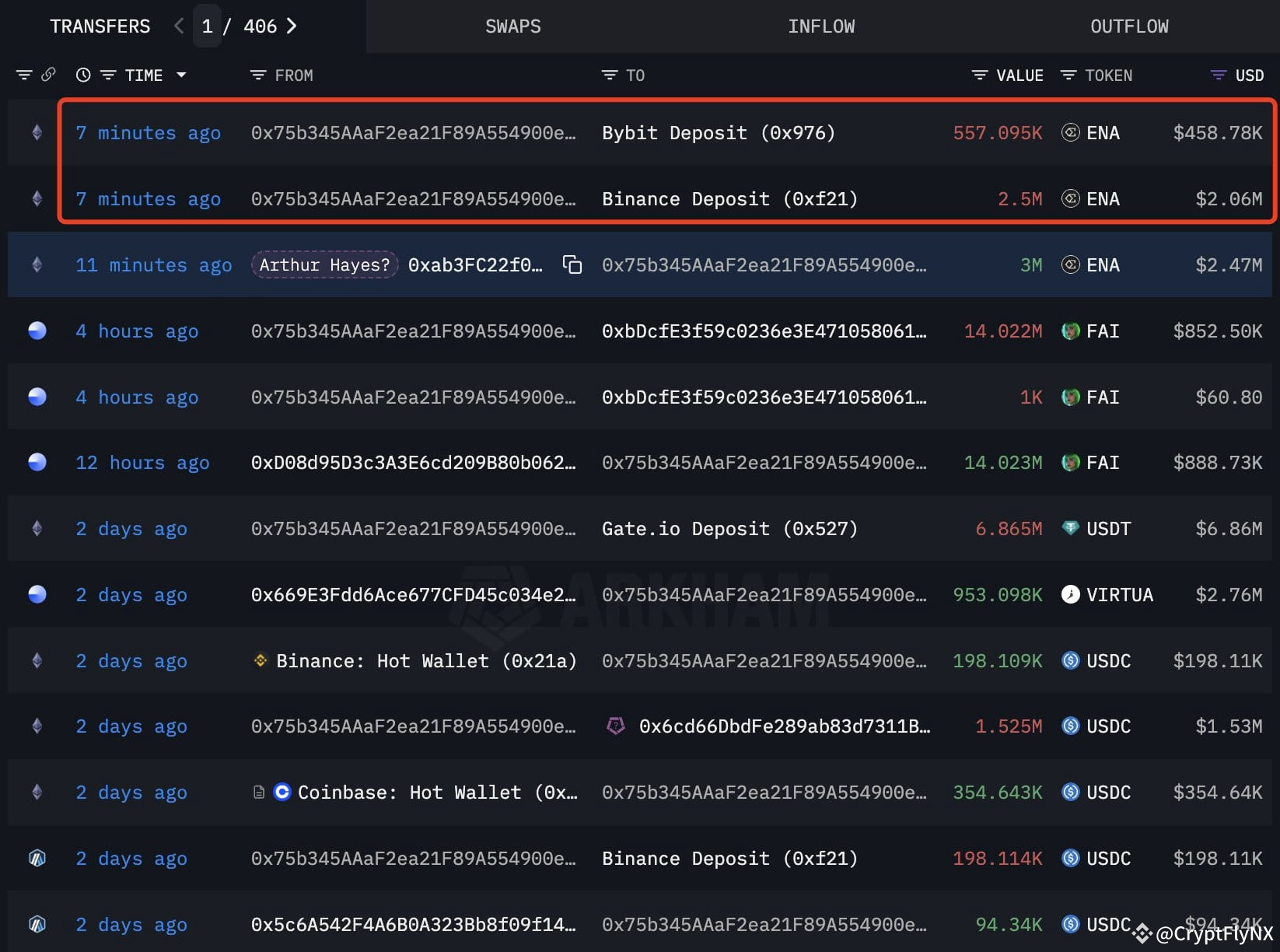Go to the next transfers page

[x=292, y=26]
